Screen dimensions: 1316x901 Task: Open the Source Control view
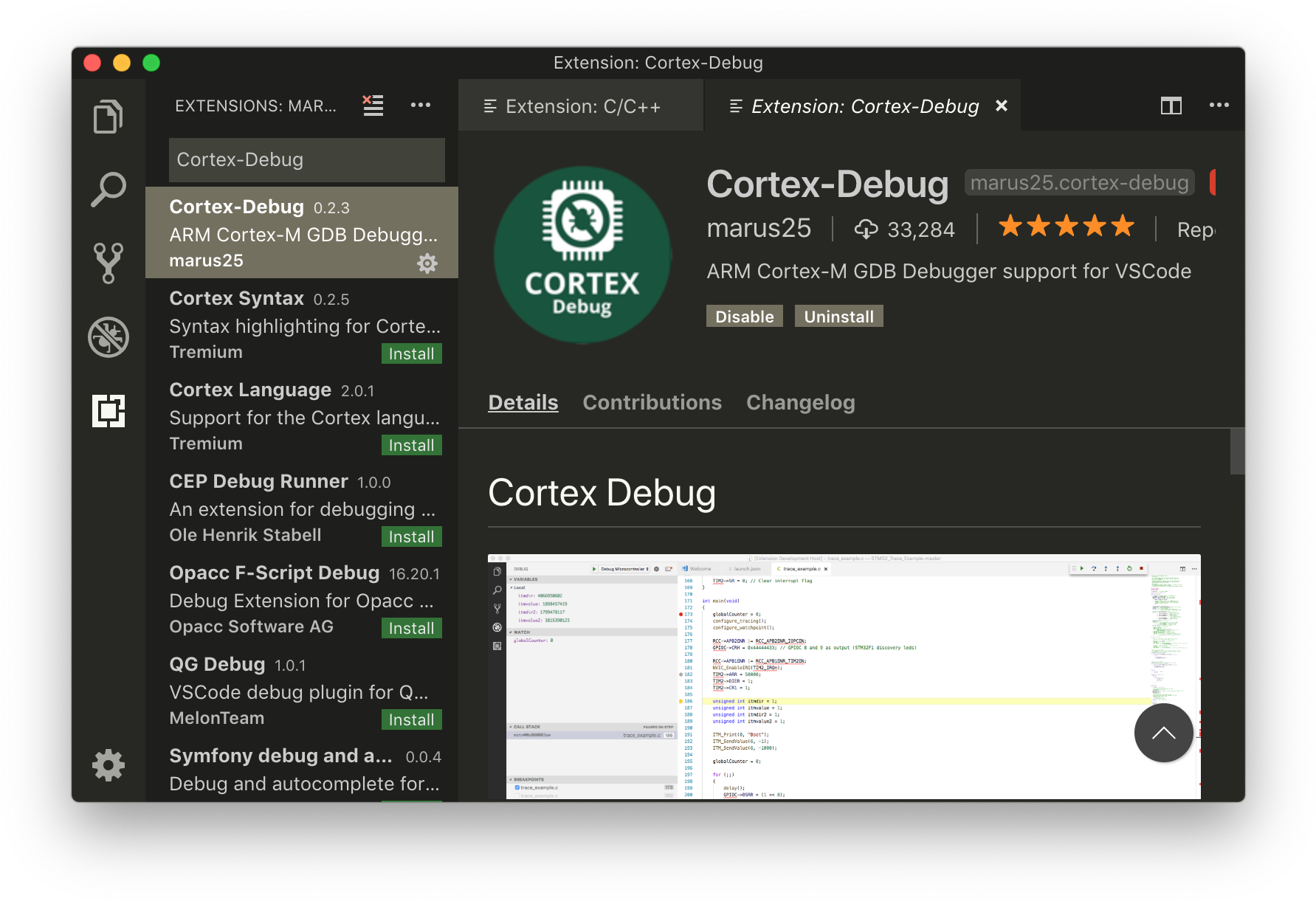click(x=108, y=263)
